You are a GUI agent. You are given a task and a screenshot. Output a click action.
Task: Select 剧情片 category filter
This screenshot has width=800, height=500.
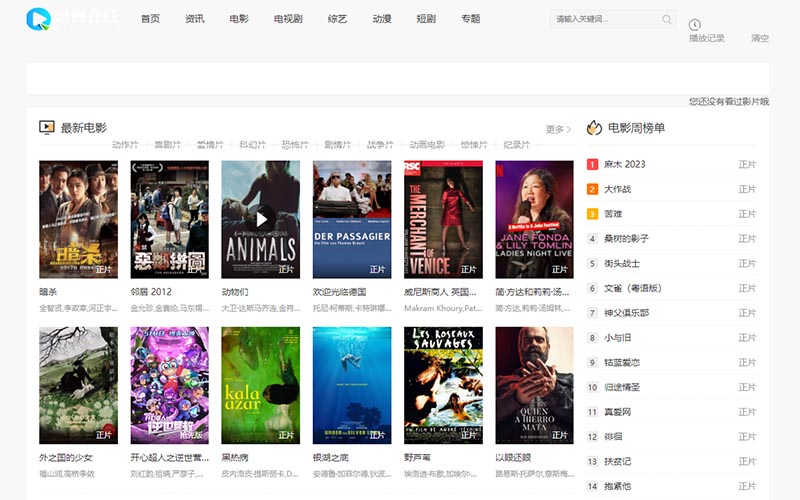pyautogui.click(x=338, y=145)
